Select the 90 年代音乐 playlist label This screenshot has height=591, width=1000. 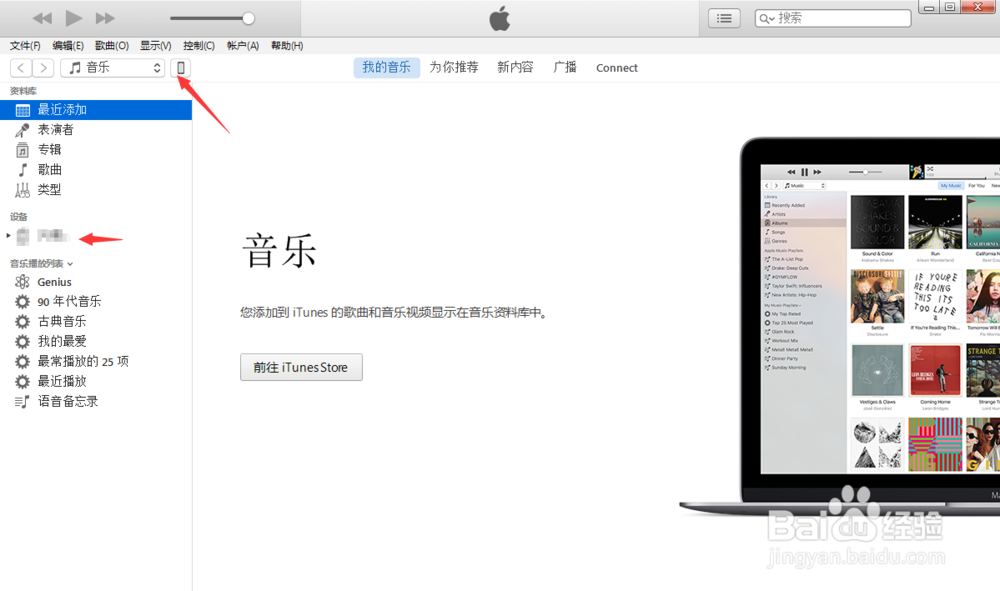tap(69, 302)
